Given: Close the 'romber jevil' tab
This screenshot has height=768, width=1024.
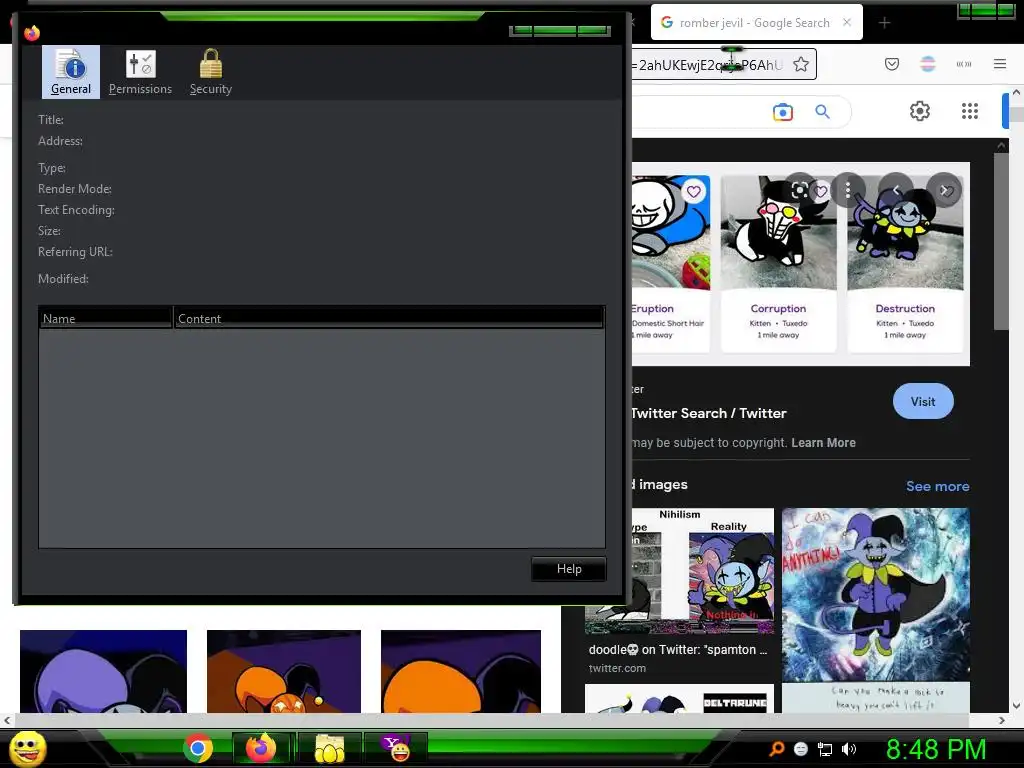Looking at the screenshot, I should (x=847, y=22).
